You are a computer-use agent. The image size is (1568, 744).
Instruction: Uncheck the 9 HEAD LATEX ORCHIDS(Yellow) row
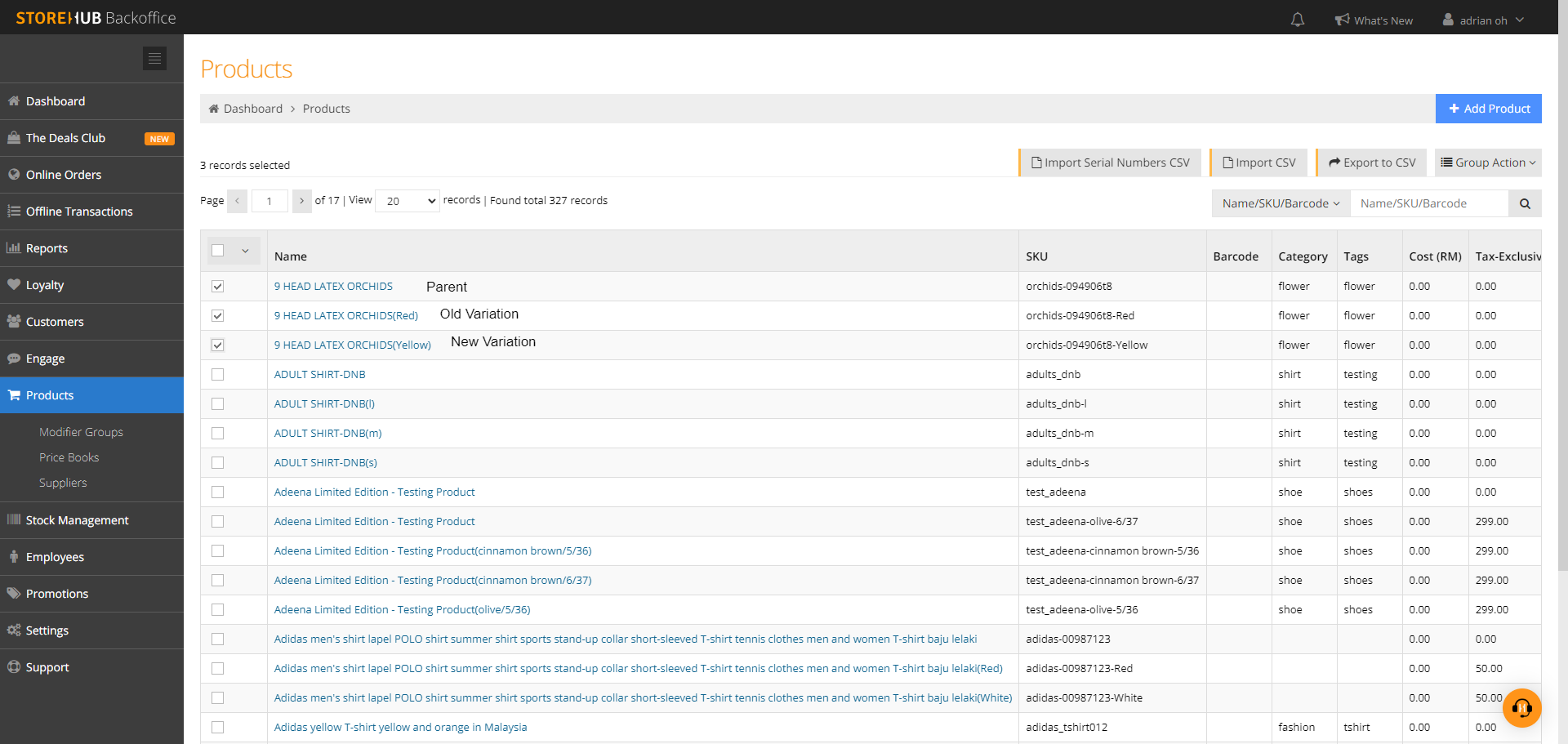point(218,345)
